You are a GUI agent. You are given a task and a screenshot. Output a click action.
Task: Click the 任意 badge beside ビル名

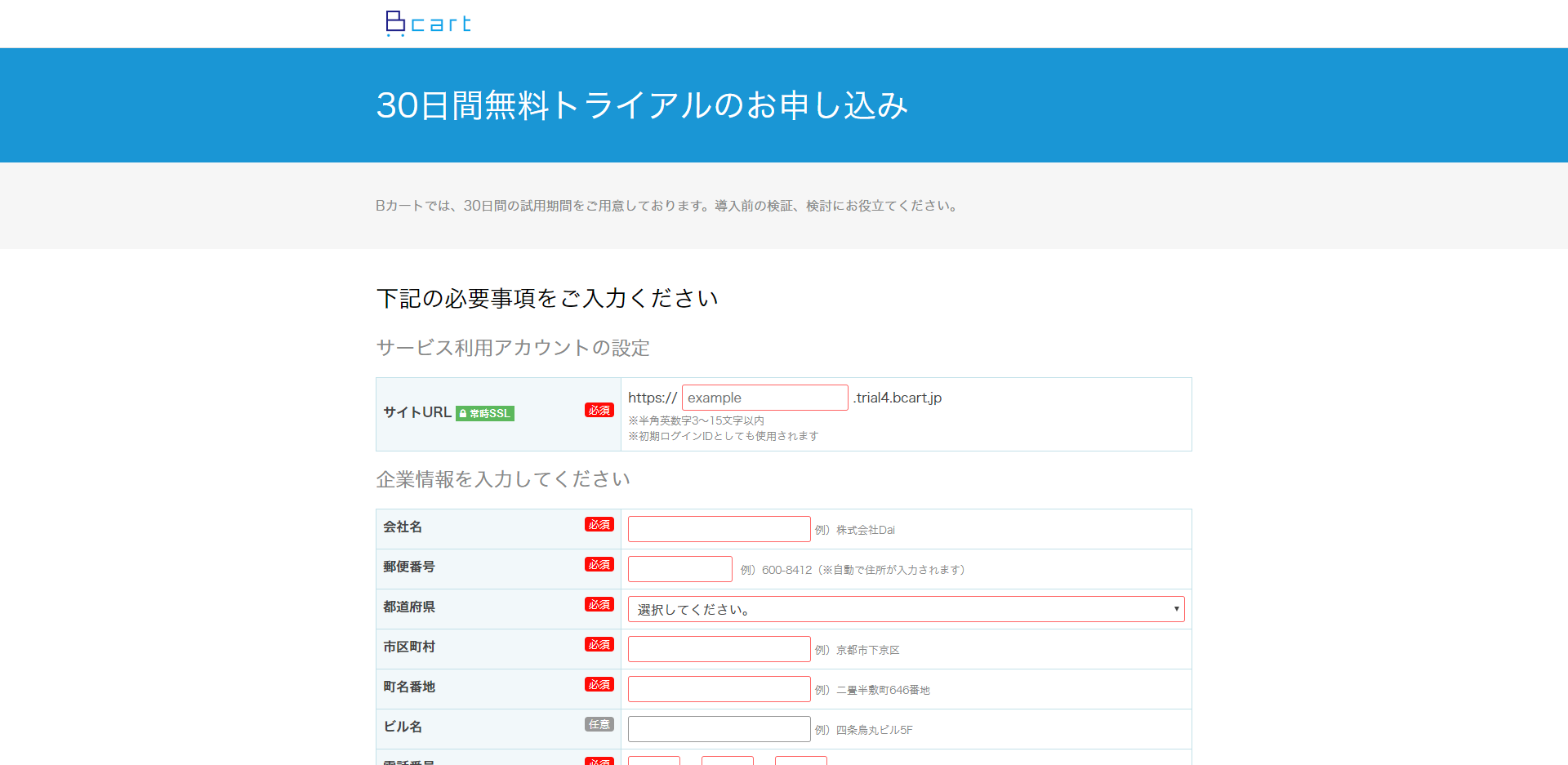(599, 724)
